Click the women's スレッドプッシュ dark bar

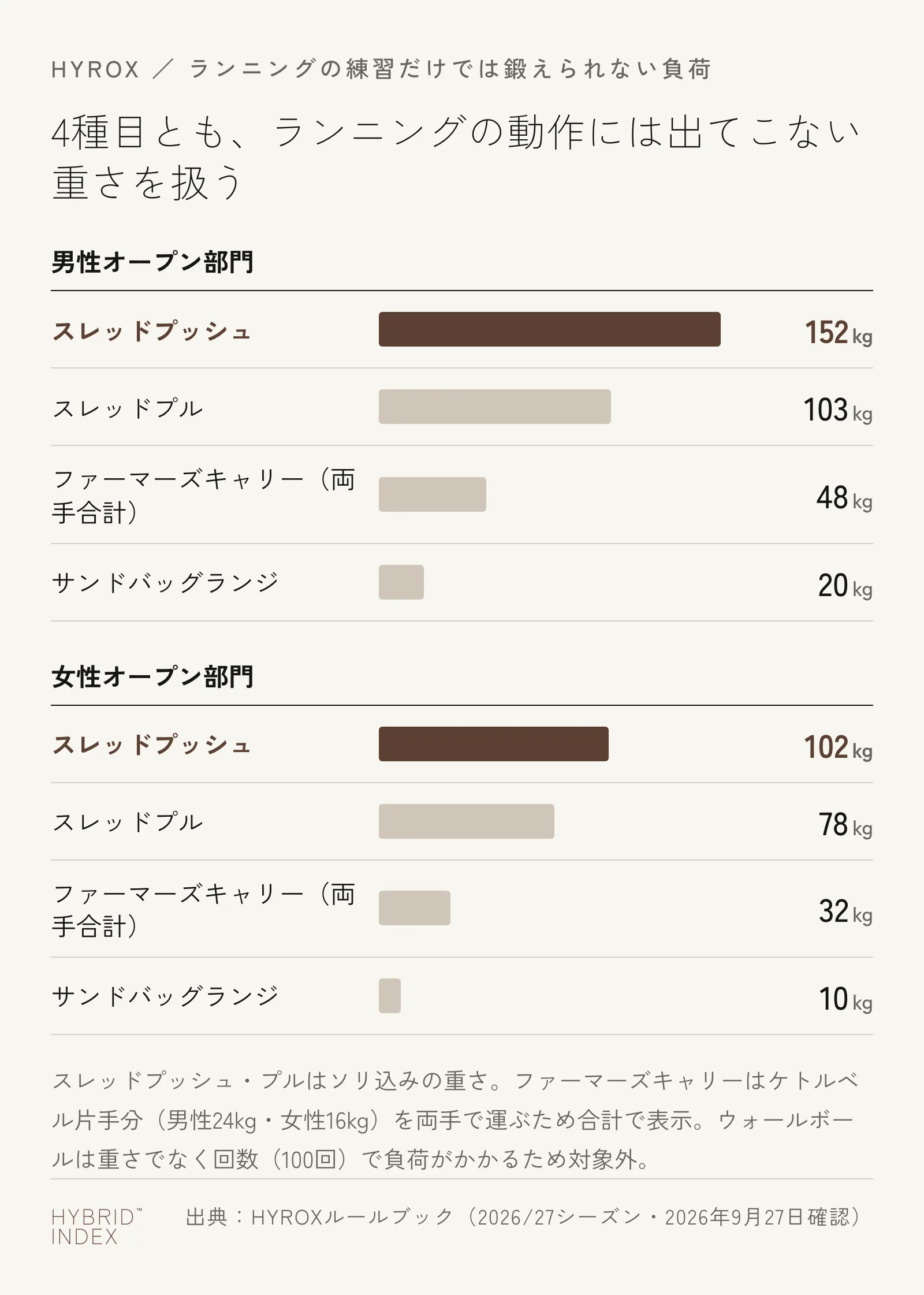click(x=493, y=744)
